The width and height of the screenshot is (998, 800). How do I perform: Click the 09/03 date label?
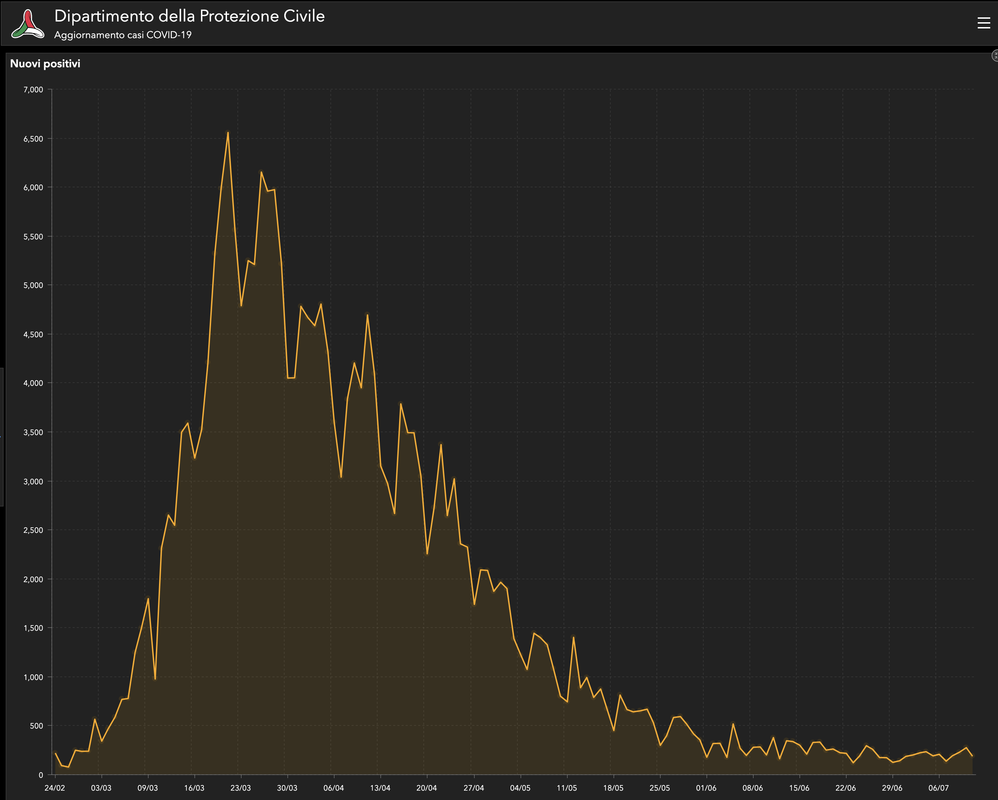click(x=148, y=788)
